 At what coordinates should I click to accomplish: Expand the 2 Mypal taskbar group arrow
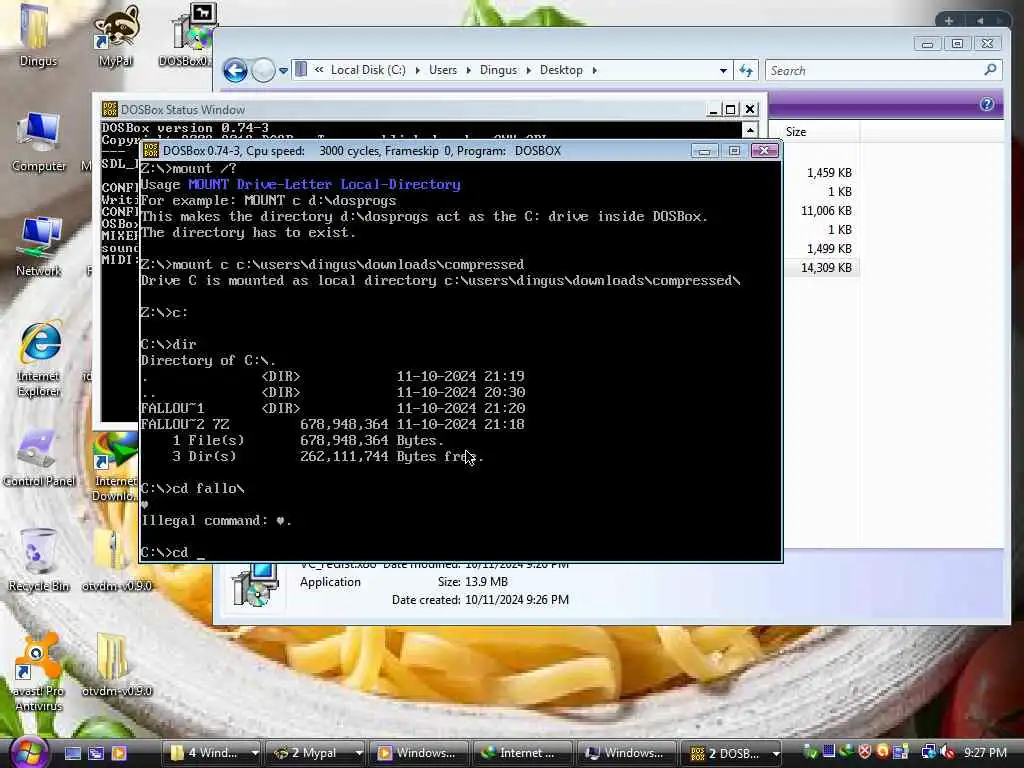click(359, 753)
